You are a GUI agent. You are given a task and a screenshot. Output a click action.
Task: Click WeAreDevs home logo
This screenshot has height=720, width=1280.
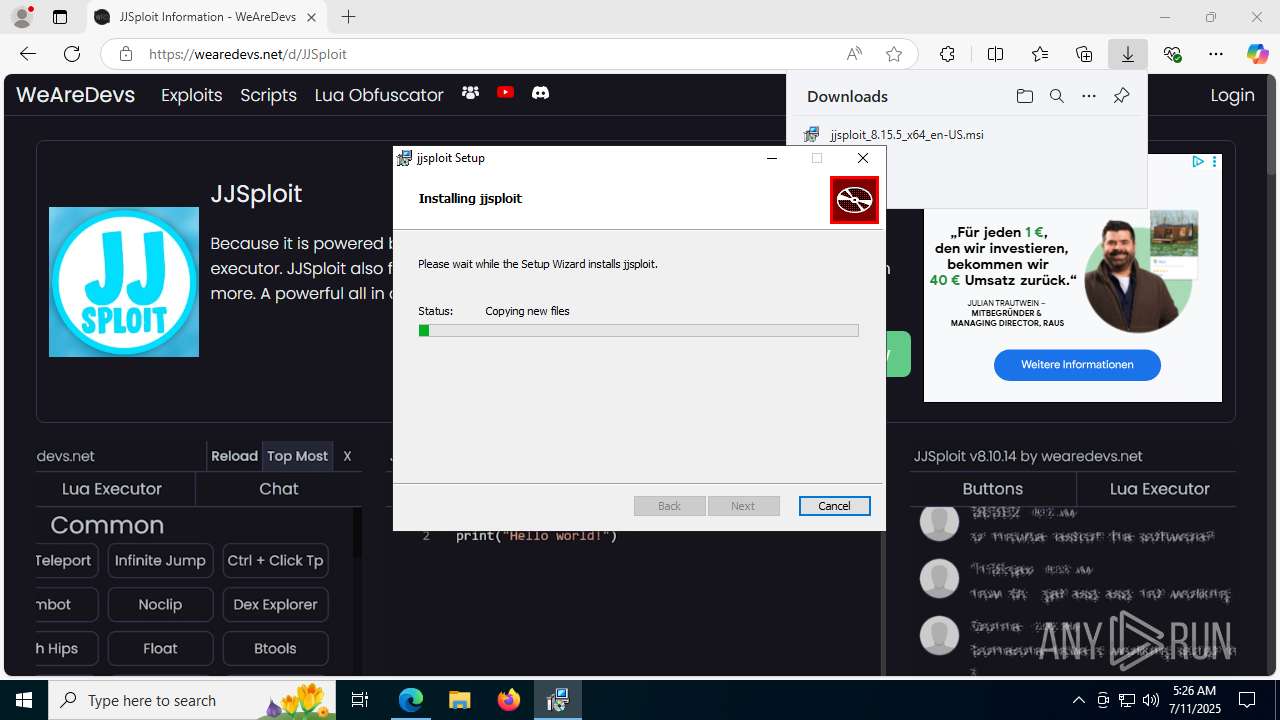76,95
